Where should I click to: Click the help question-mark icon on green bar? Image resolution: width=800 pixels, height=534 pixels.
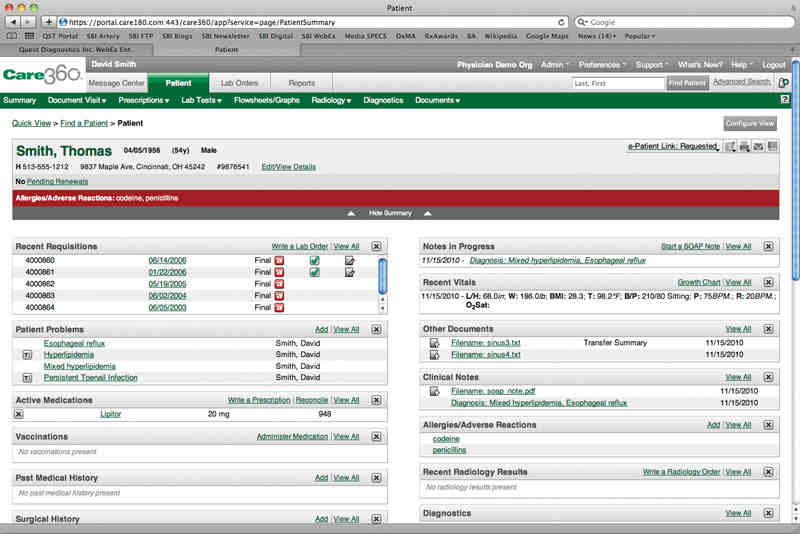[785, 100]
